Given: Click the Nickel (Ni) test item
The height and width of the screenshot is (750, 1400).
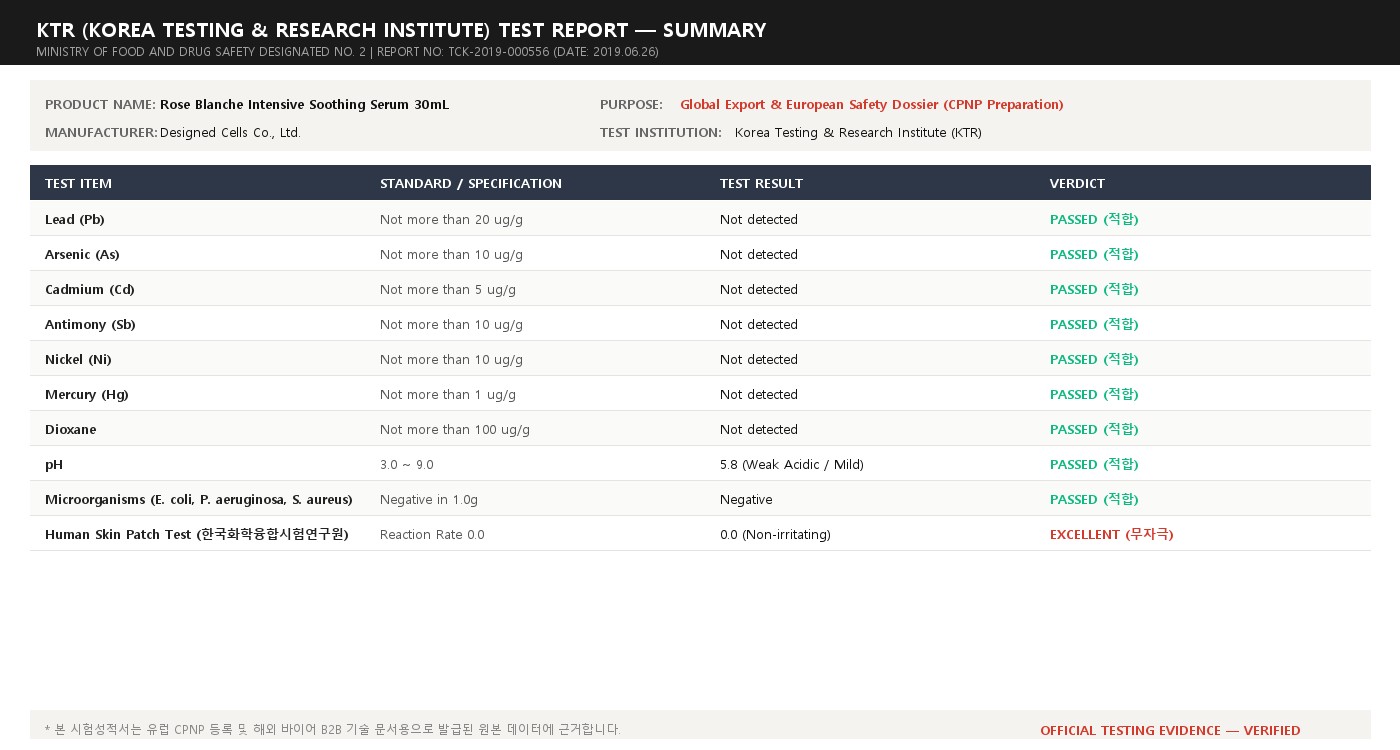Looking at the screenshot, I should click(78, 359).
